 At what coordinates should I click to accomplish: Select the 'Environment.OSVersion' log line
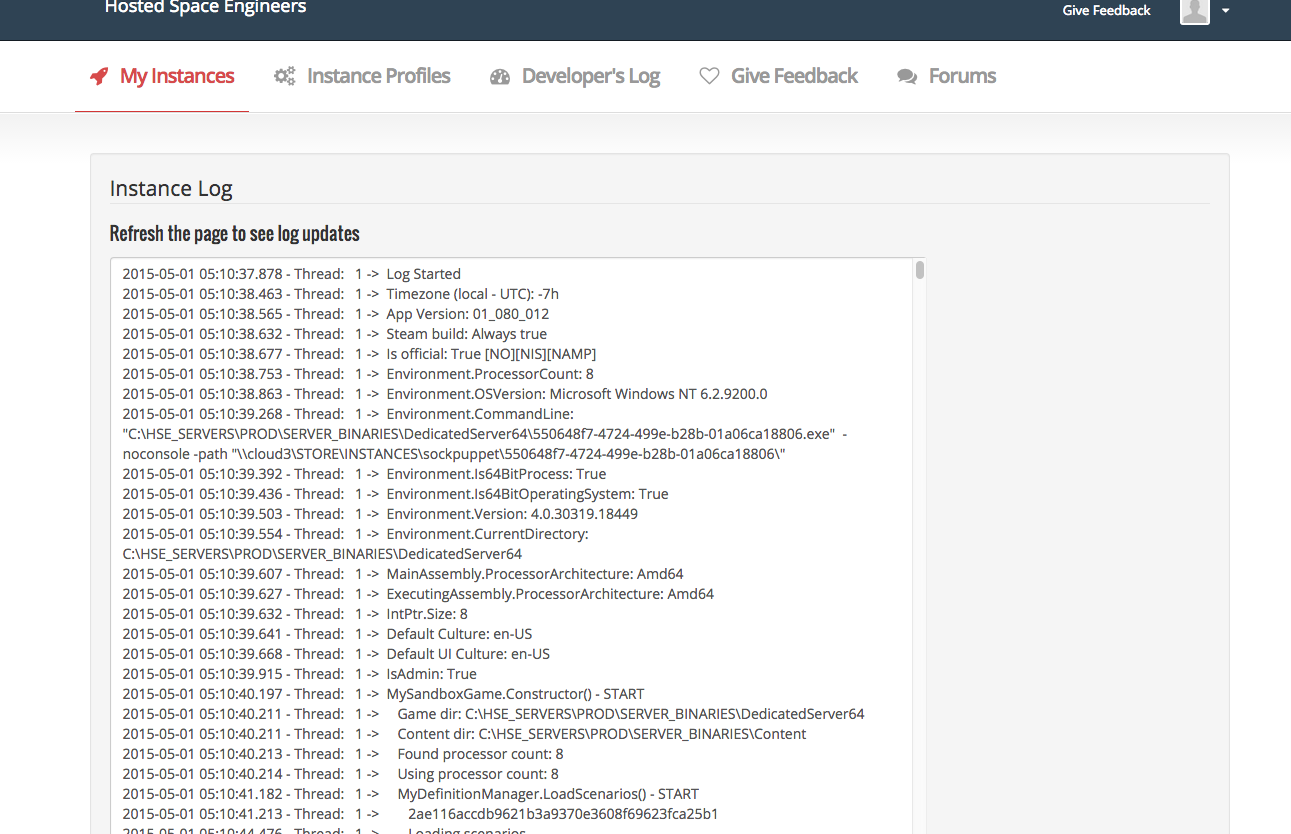click(445, 394)
